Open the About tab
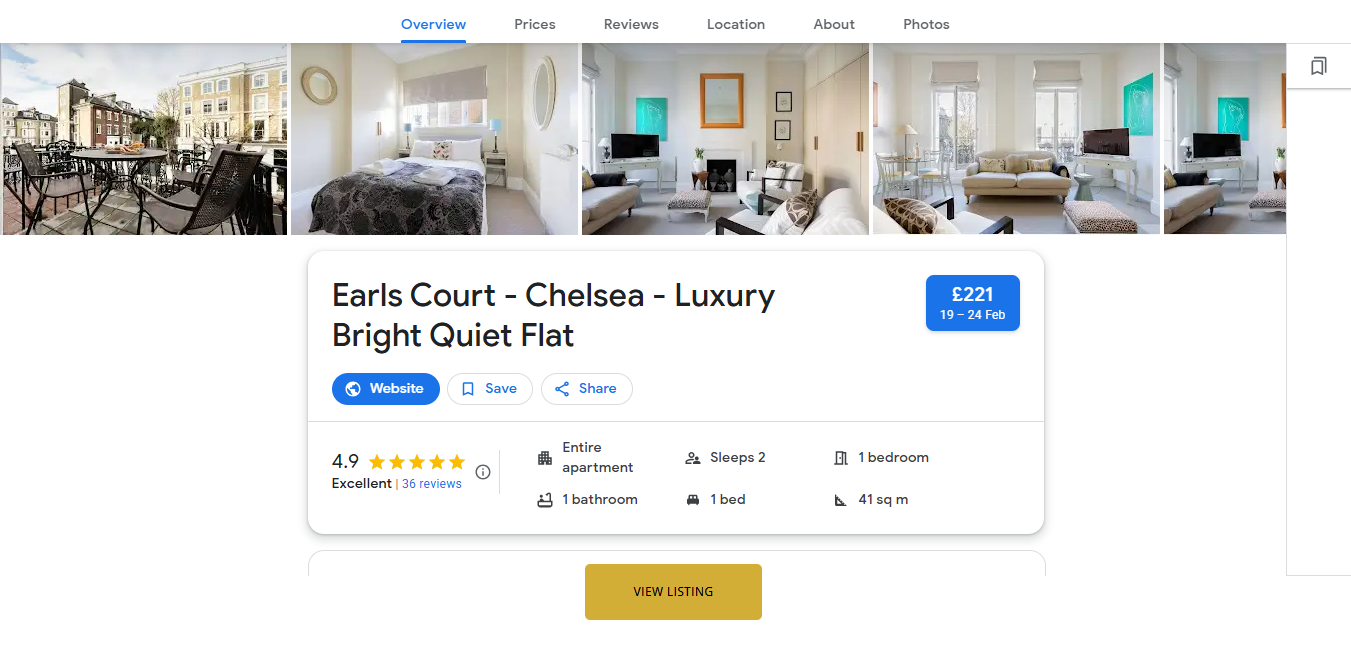The width and height of the screenshot is (1351, 664). coord(834,24)
